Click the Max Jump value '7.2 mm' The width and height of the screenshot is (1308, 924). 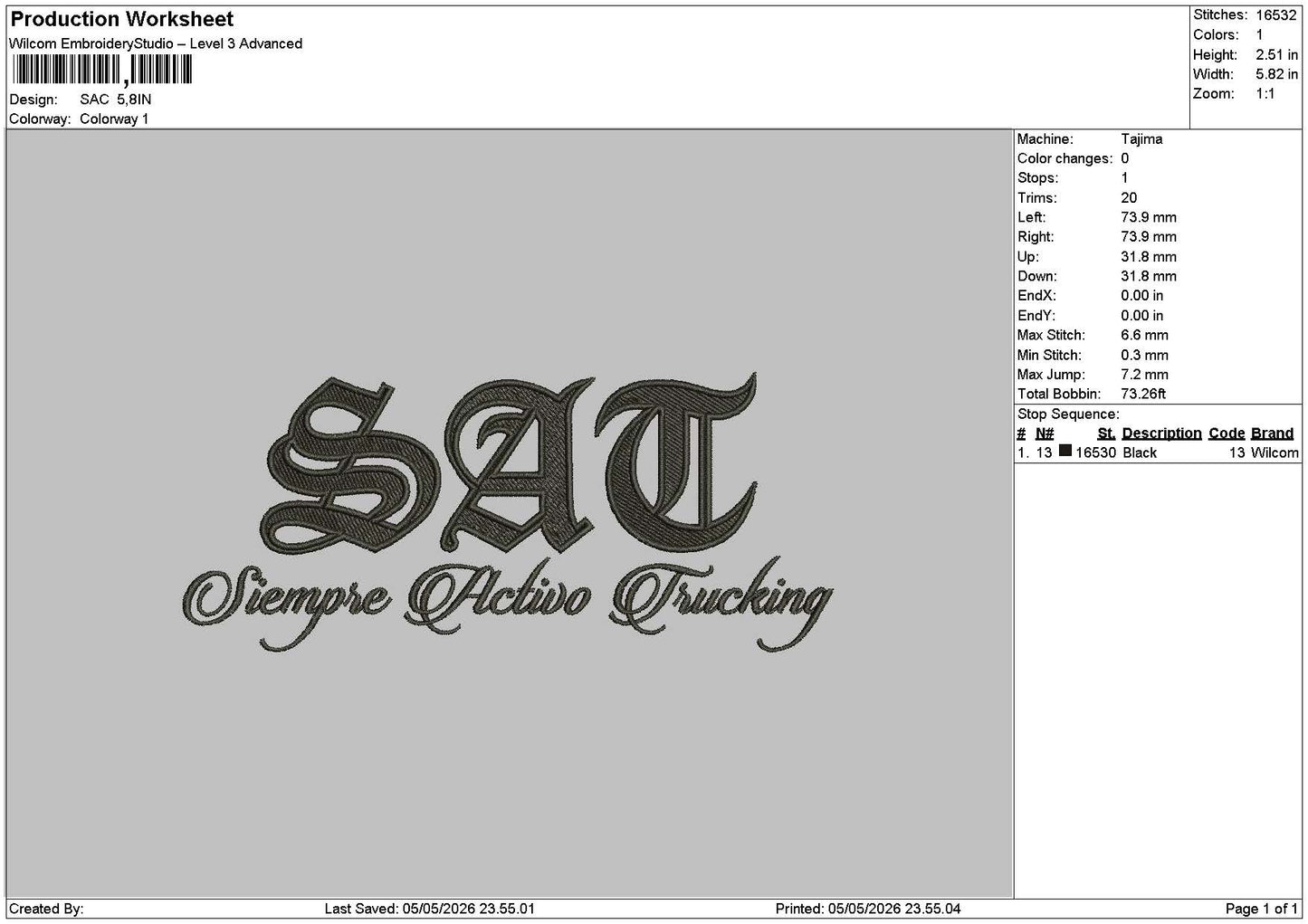click(x=1144, y=374)
